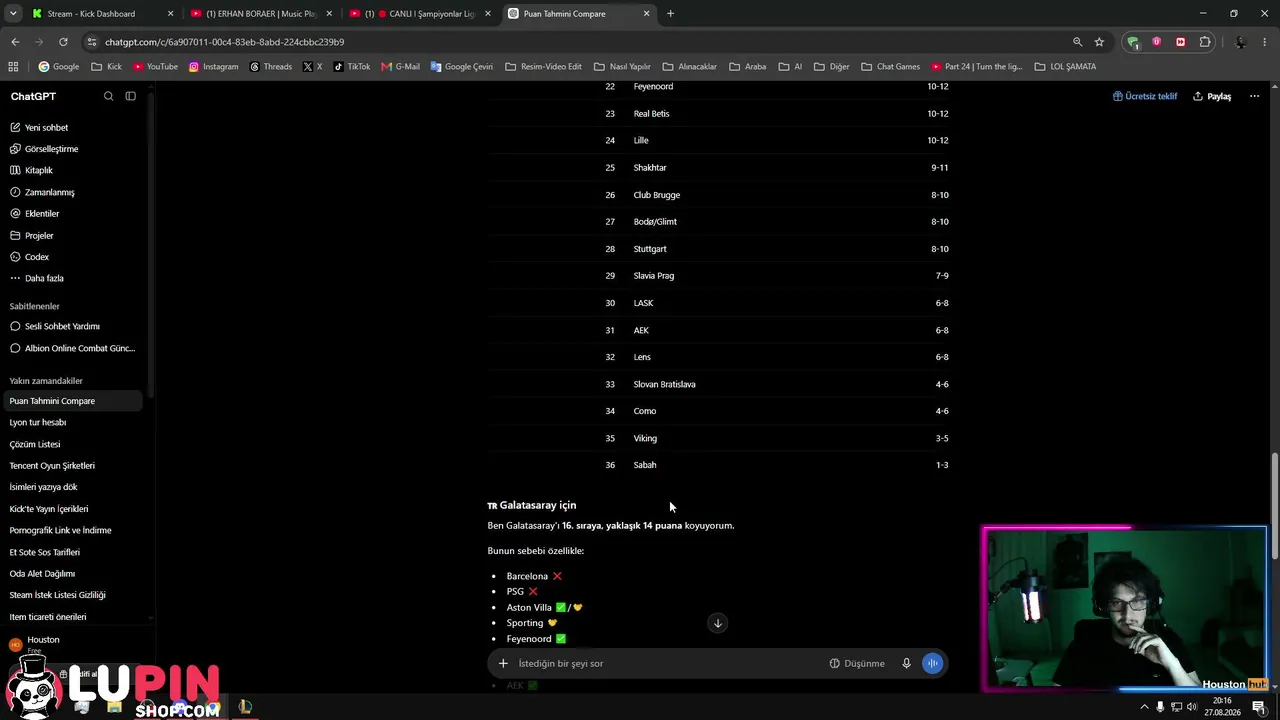The width and height of the screenshot is (1280, 720).
Task: Show hidden system tray icons
Action: [x=1145, y=707]
